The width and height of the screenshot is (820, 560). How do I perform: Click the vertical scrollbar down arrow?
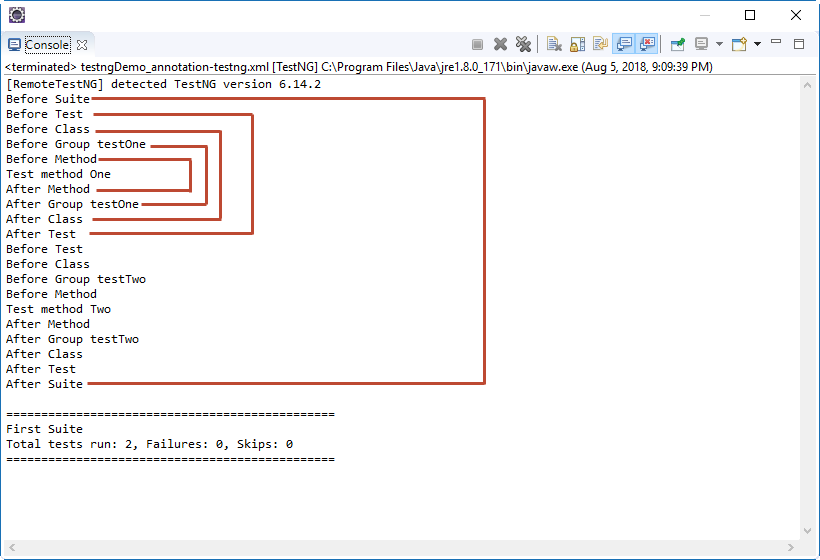(807, 531)
